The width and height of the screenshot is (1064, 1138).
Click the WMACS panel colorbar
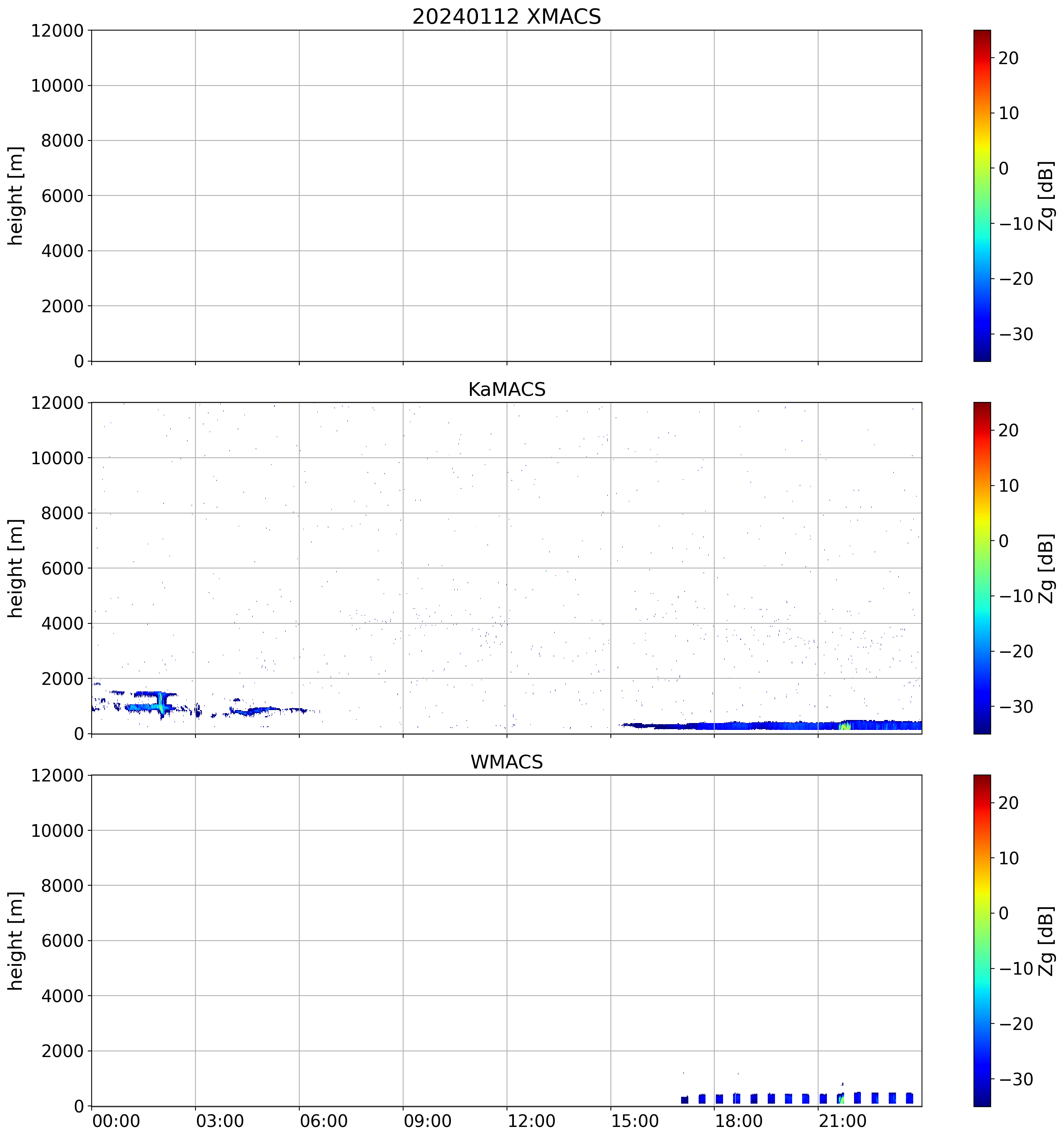point(982,941)
